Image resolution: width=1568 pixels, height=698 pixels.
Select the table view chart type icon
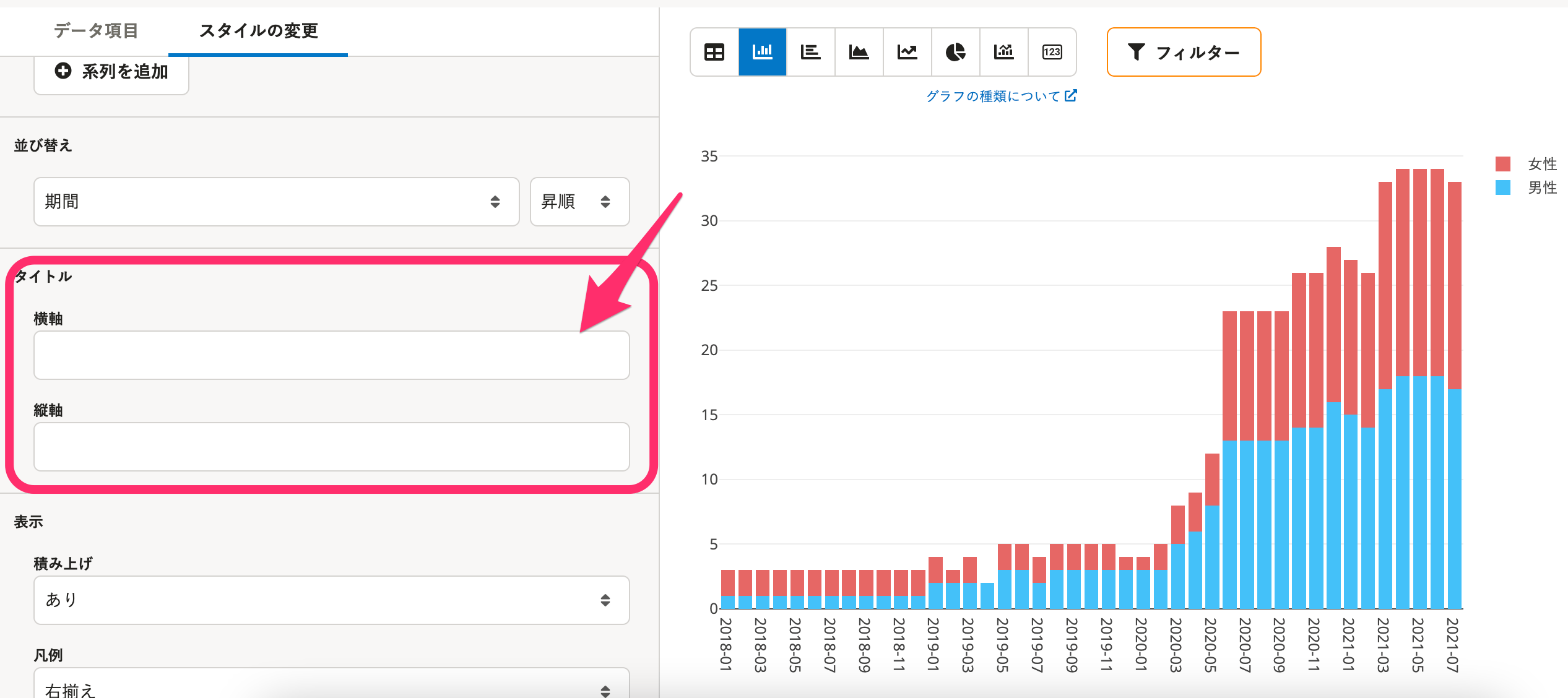(714, 52)
